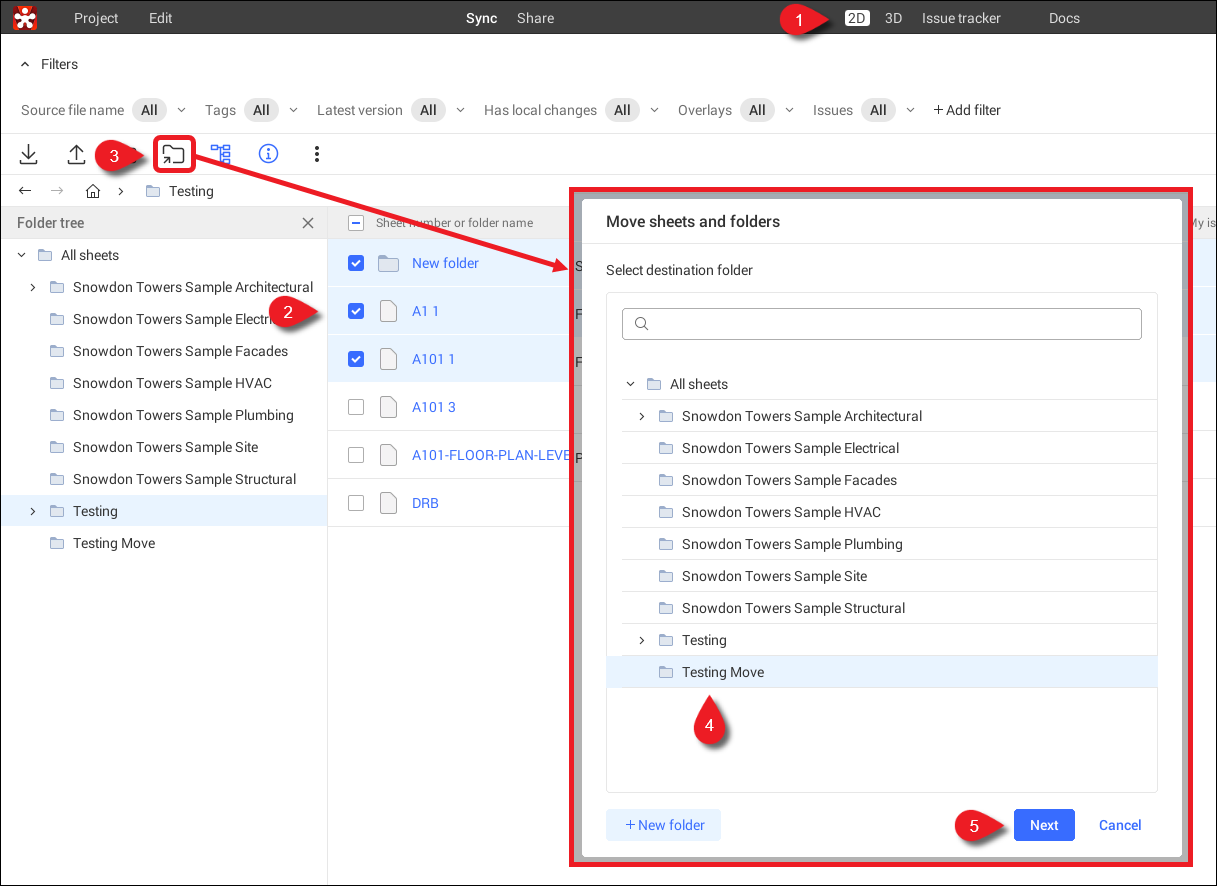Click the download icon in toolbar

pos(29,154)
